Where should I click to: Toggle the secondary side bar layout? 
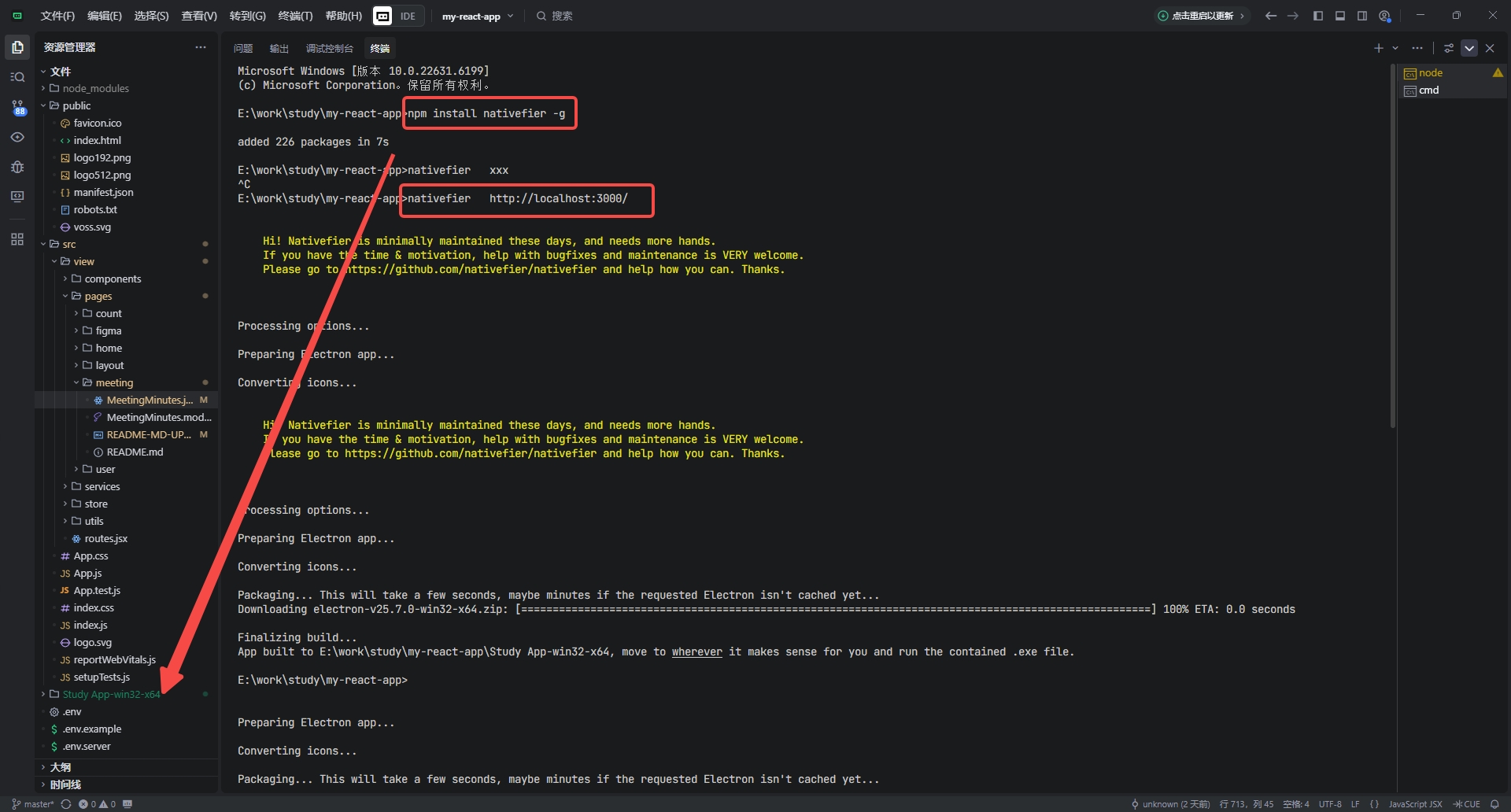coord(1362,16)
